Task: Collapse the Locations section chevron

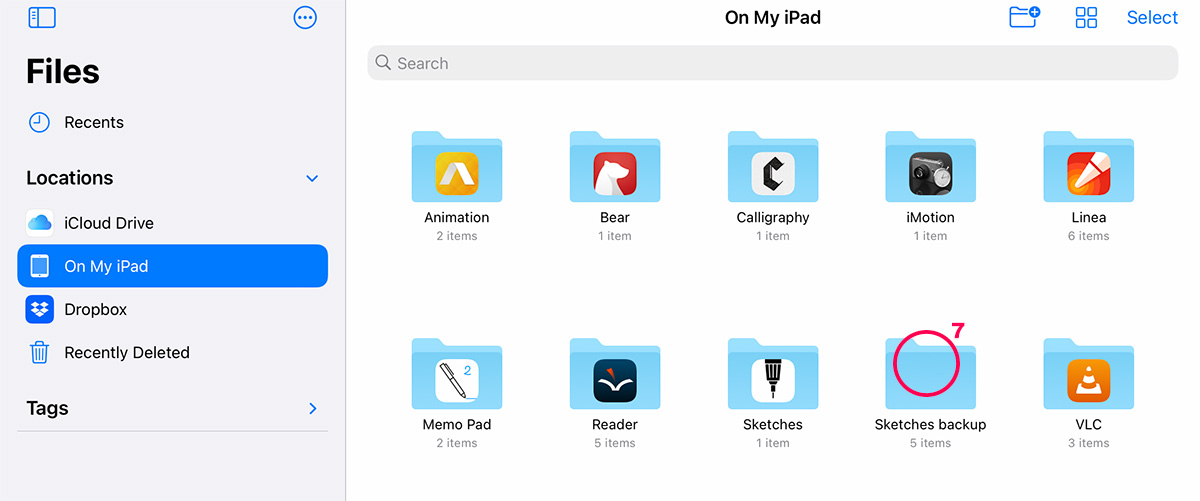Action: click(312, 179)
